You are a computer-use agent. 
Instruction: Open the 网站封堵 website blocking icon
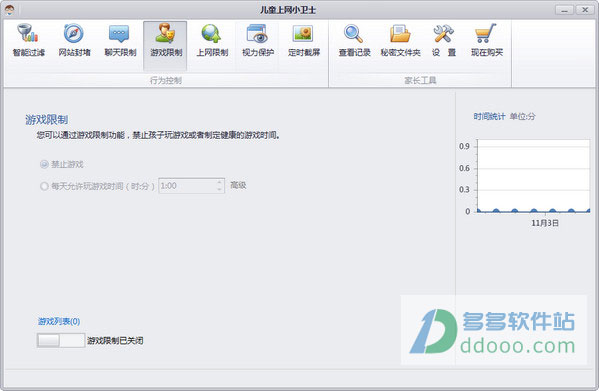point(74,34)
